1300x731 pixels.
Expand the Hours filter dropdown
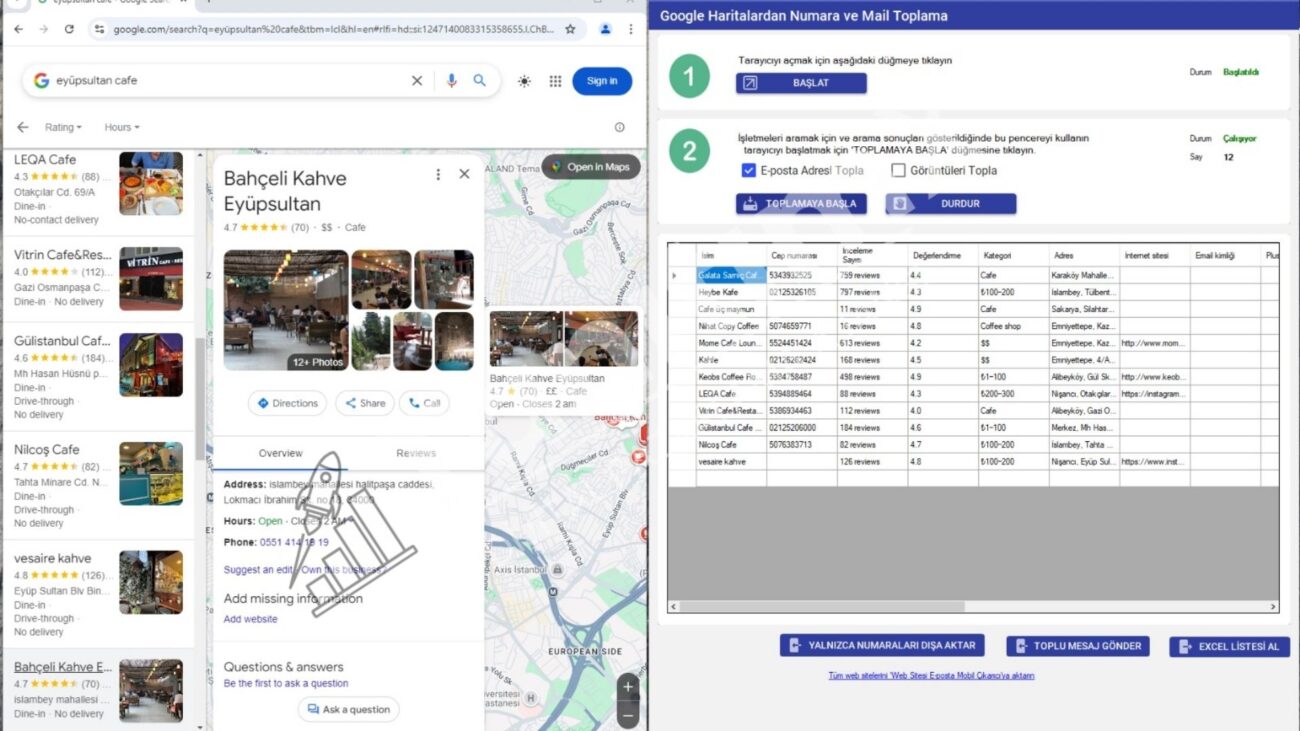pos(122,127)
